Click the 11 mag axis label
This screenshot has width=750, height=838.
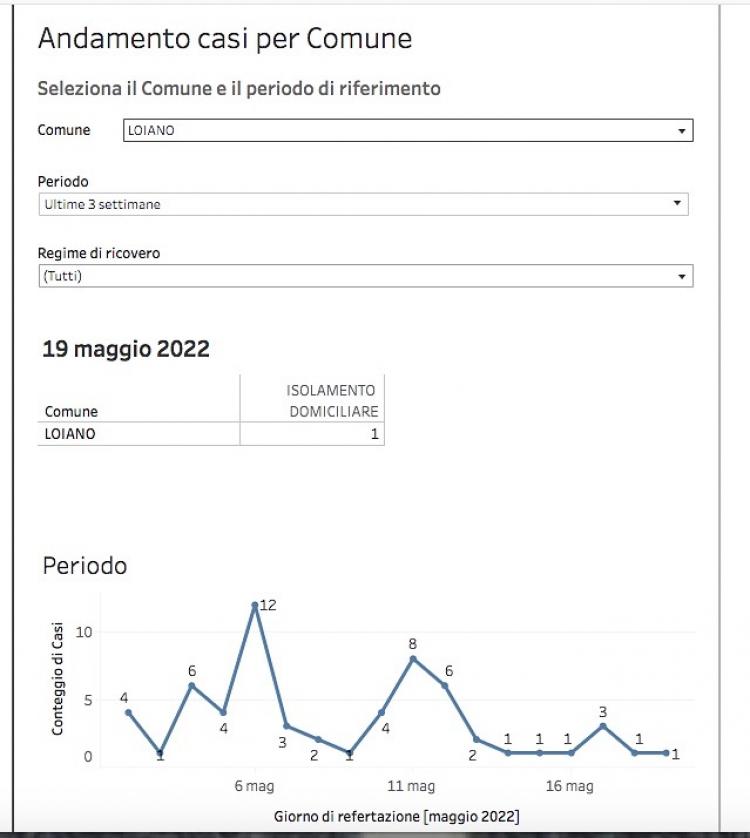tap(411, 786)
